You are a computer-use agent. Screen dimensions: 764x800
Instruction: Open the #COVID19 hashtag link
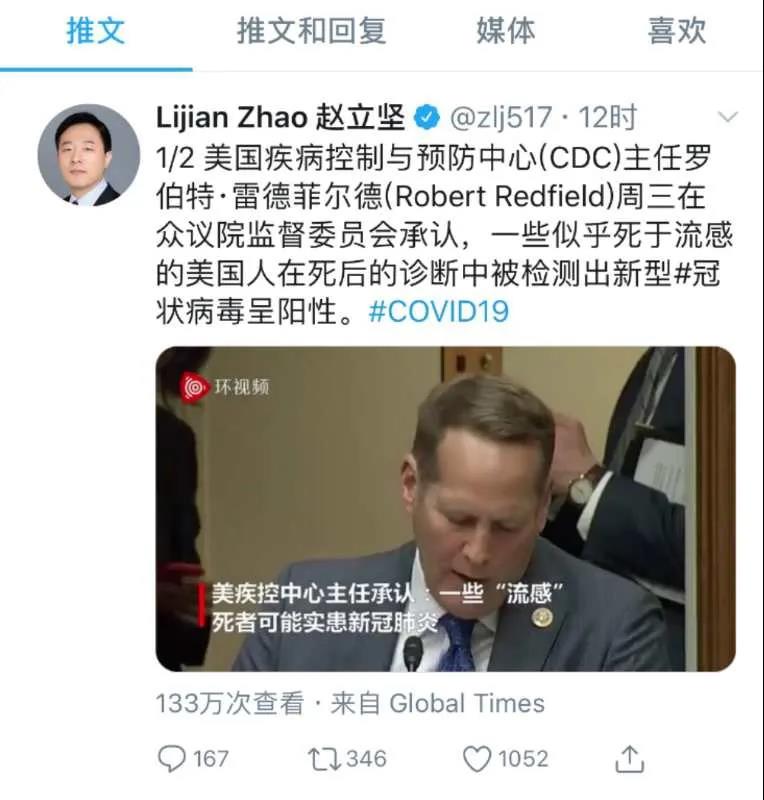tap(438, 311)
